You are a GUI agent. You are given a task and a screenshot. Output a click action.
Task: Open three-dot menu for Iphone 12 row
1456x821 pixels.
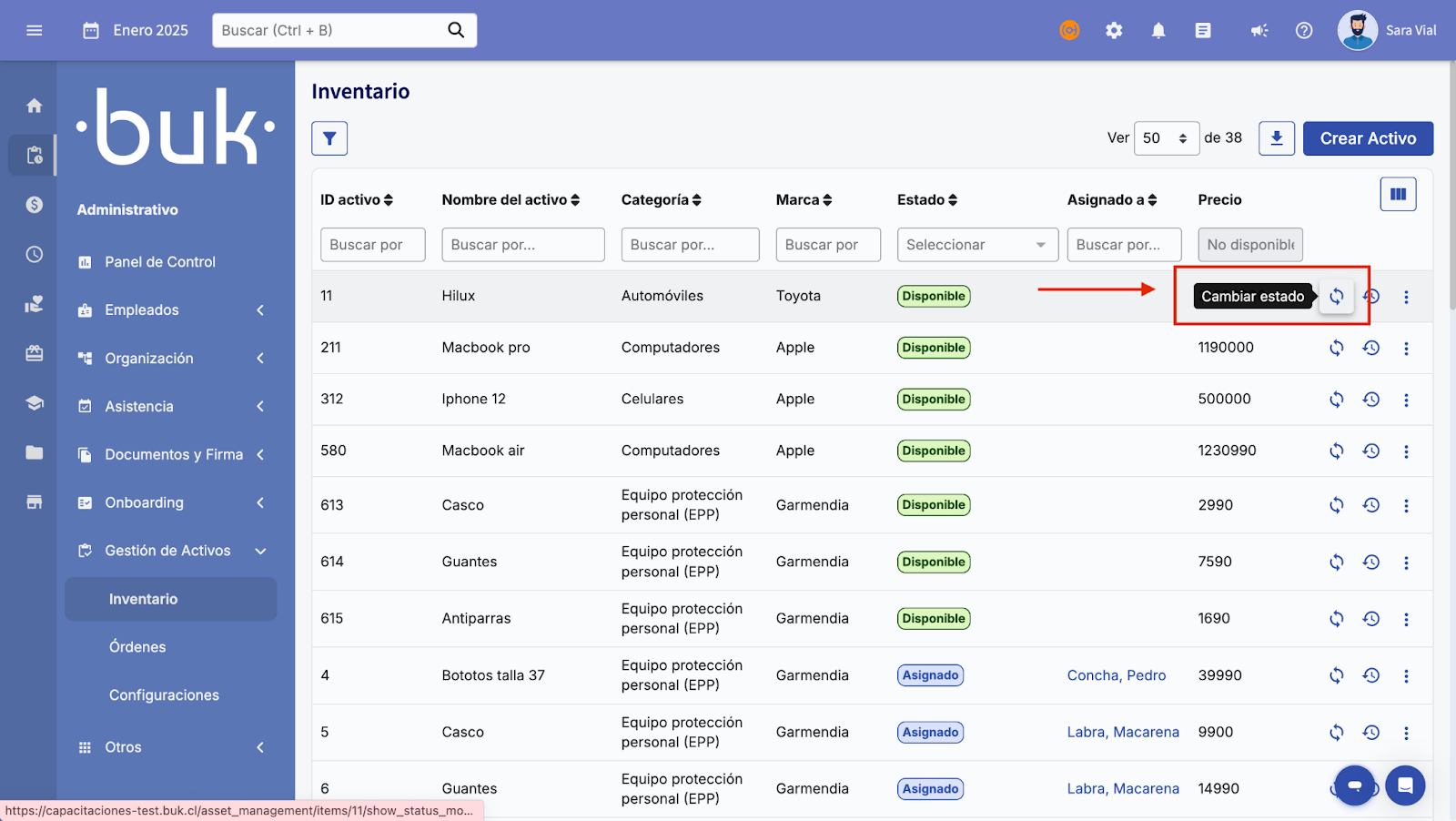tap(1406, 400)
